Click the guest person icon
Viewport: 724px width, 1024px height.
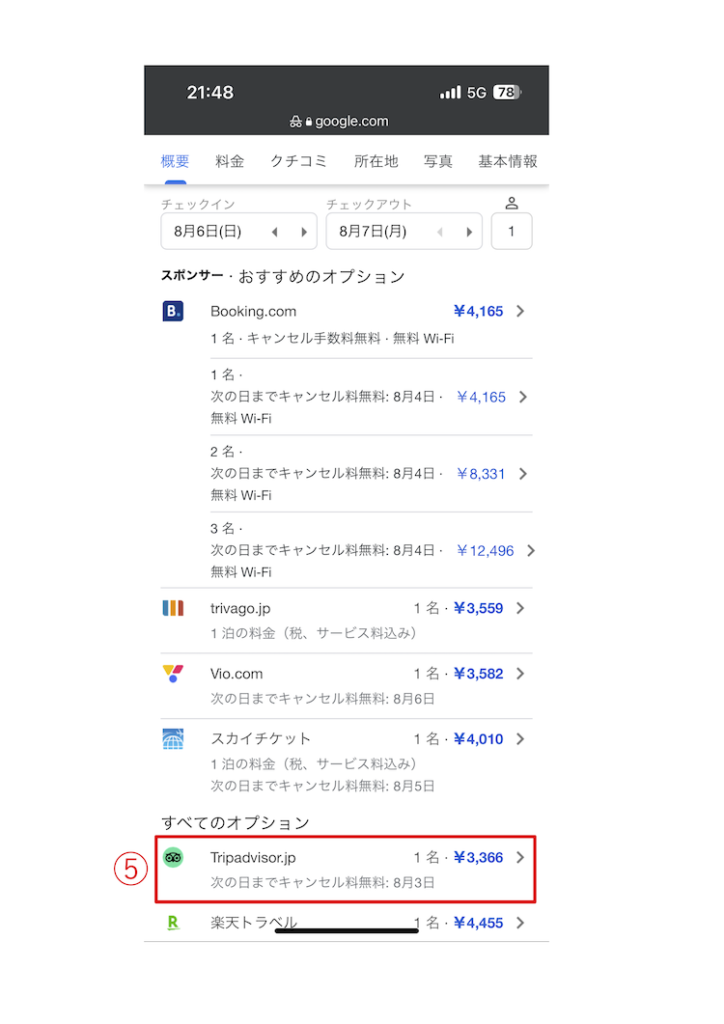pyautogui.click(x=512, y=203)
